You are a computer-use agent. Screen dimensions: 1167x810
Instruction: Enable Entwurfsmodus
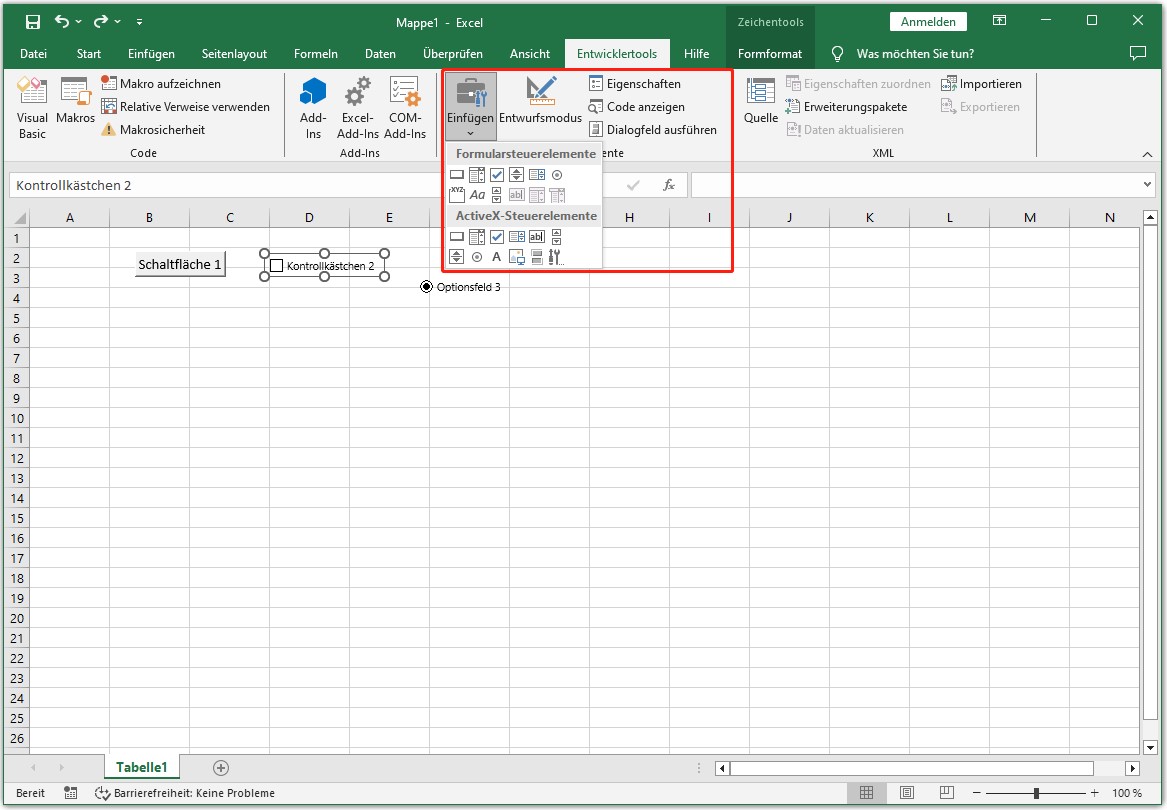click(541, 105)
